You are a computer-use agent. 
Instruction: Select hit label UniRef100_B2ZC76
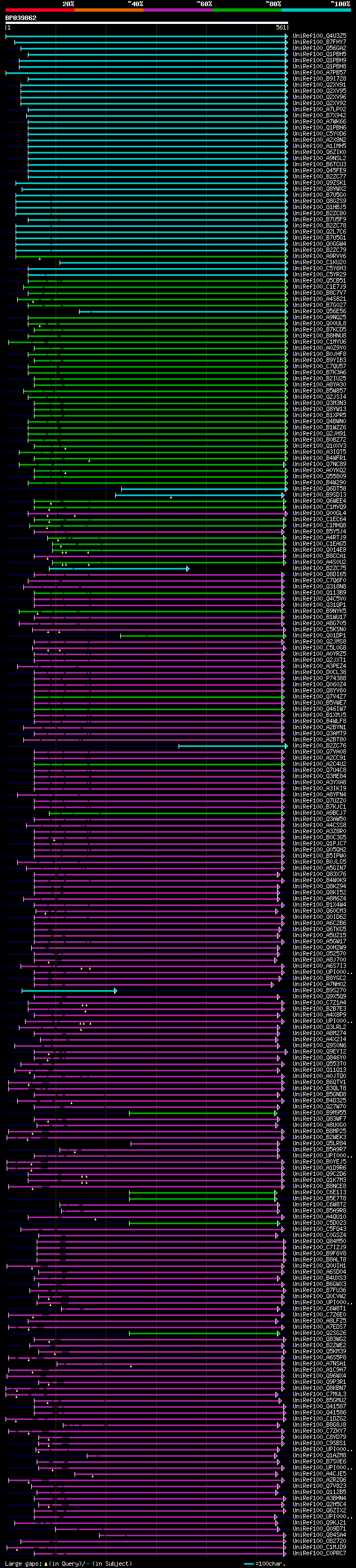[x=319, y=746]
